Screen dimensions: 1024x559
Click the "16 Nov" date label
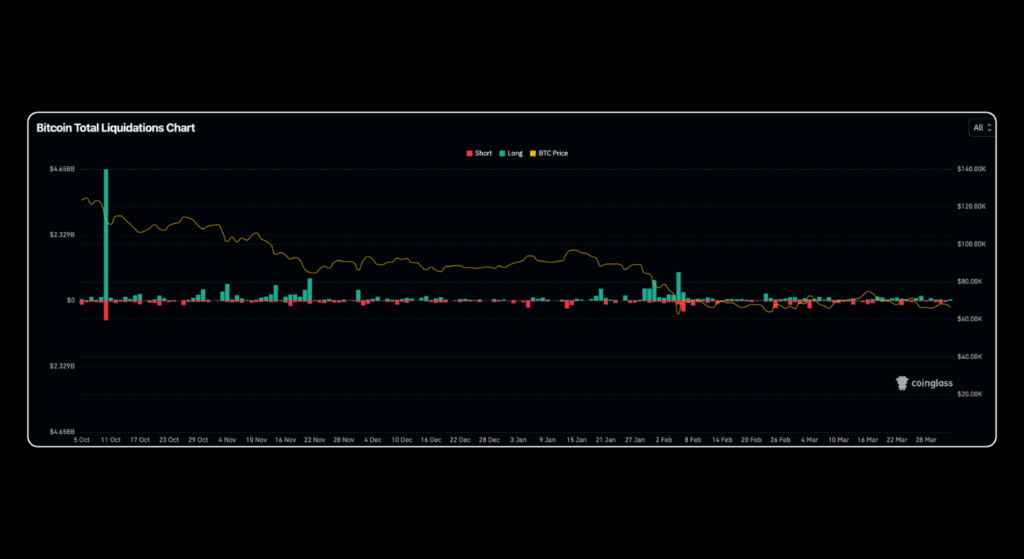(285, 440)
